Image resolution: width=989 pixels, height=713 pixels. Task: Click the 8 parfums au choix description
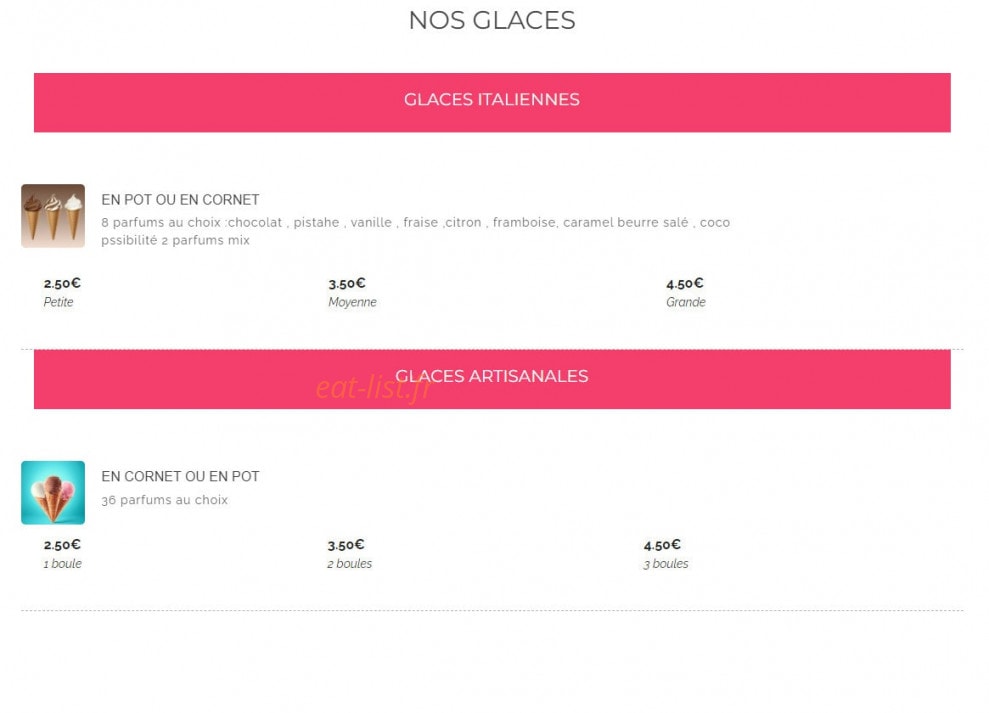(416, 222)
